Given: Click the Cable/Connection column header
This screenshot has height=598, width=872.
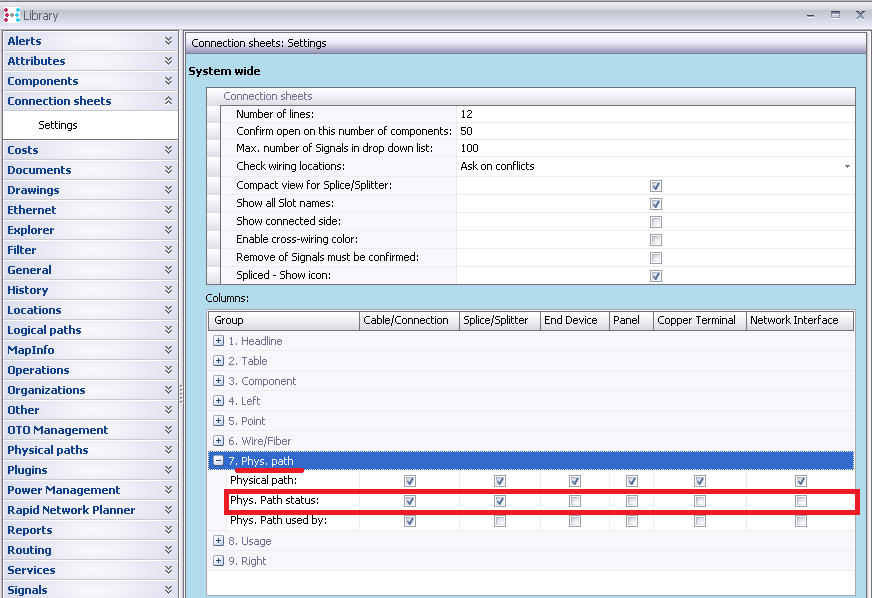Looking at the screenshot, I should 409,320.
